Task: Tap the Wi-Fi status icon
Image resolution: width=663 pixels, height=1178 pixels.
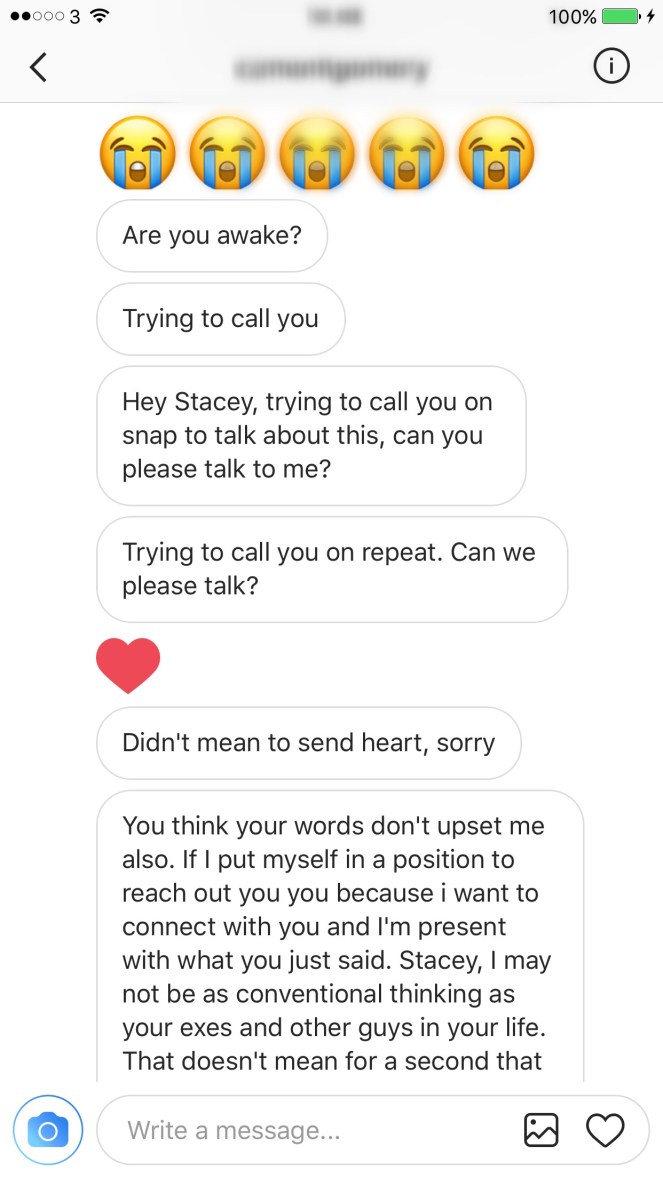Action: (98, 16)
